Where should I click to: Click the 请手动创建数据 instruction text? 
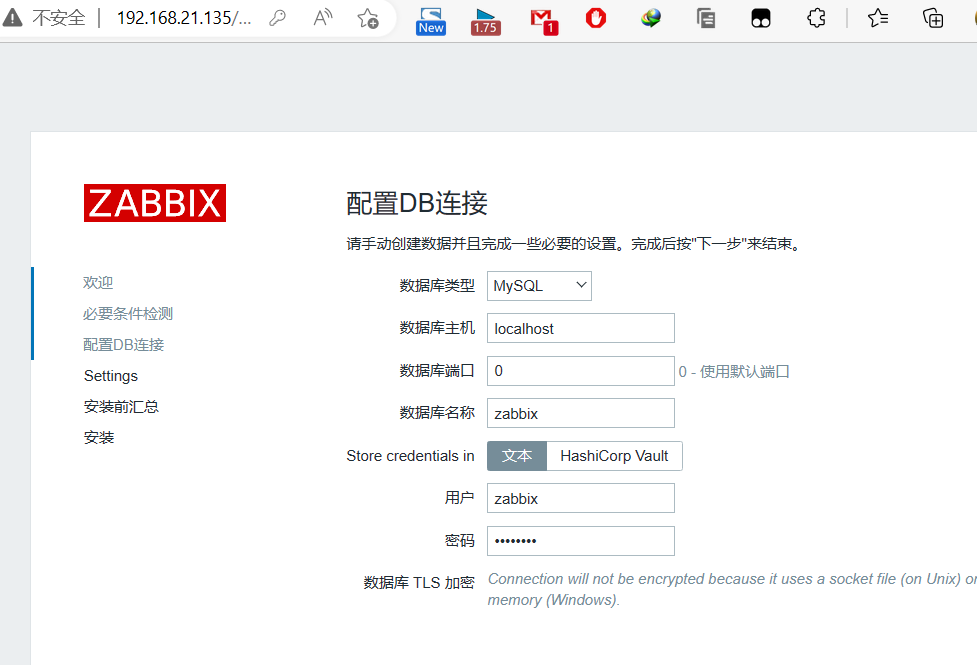pyautogui.click(x=573, y=244)
